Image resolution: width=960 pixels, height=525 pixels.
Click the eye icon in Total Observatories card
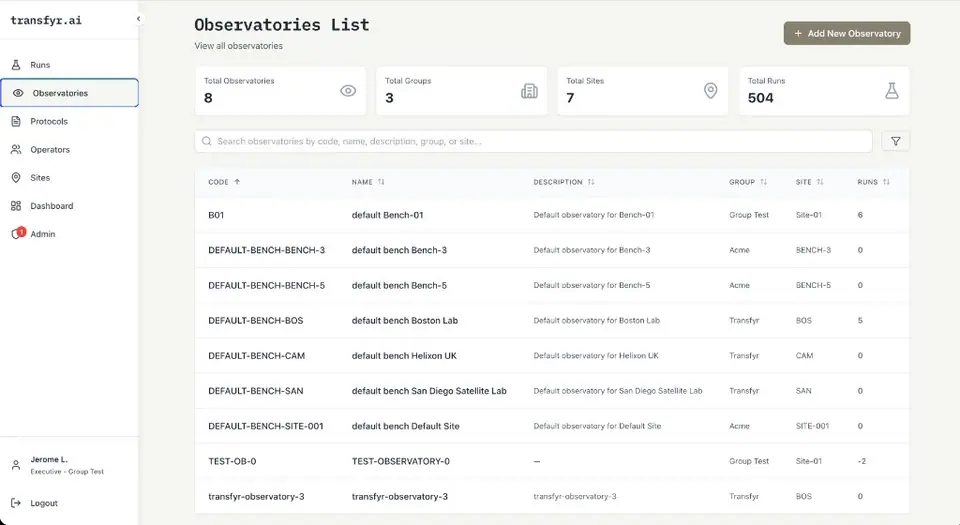point(348,91)
